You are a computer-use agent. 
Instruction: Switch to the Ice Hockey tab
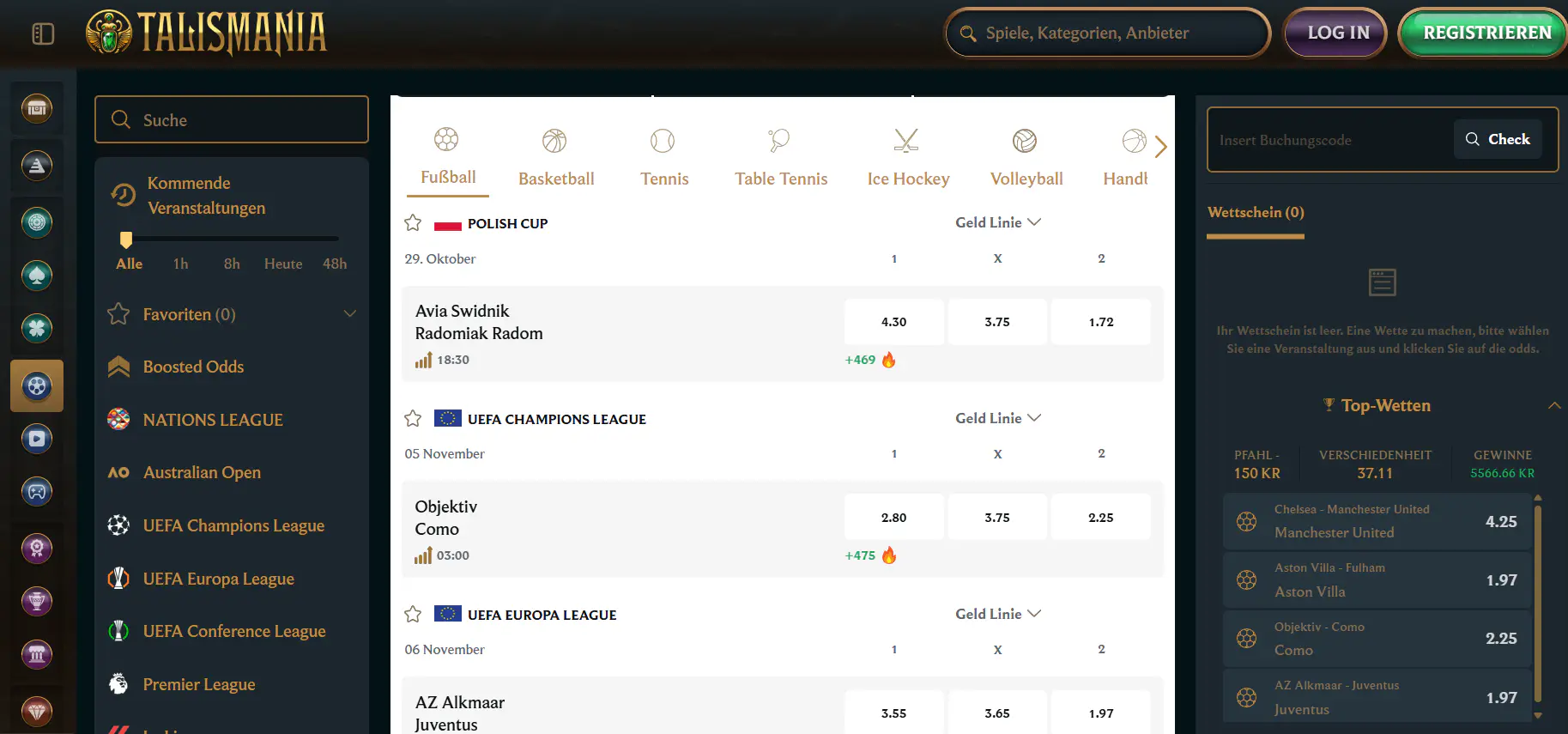coord(908,158)
